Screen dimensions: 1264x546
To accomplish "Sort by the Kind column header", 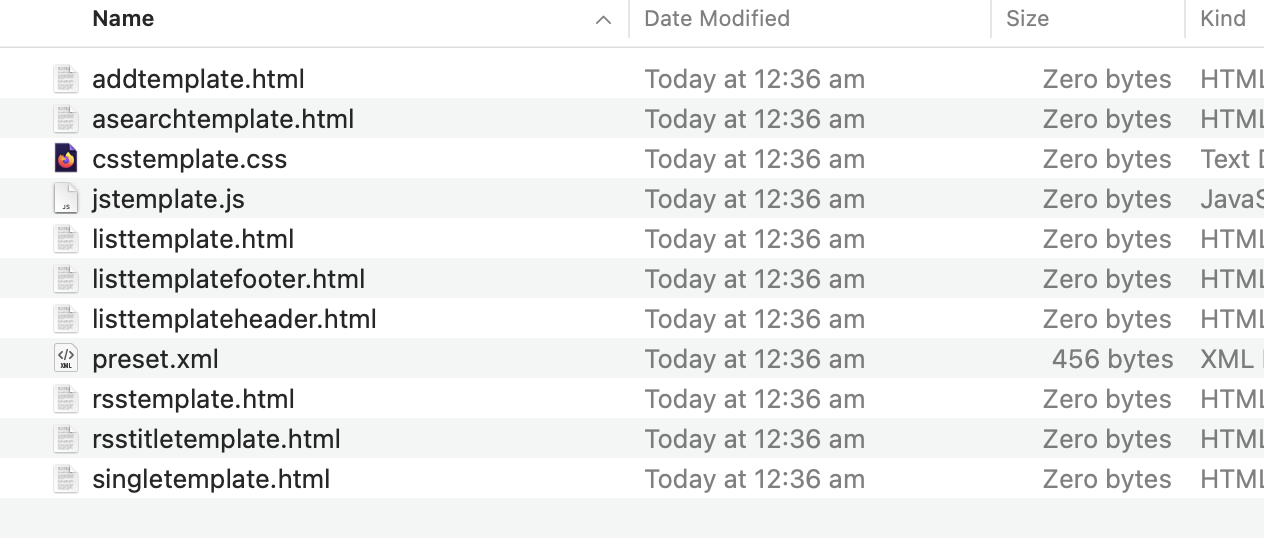I will click(x=1223, y=19).
